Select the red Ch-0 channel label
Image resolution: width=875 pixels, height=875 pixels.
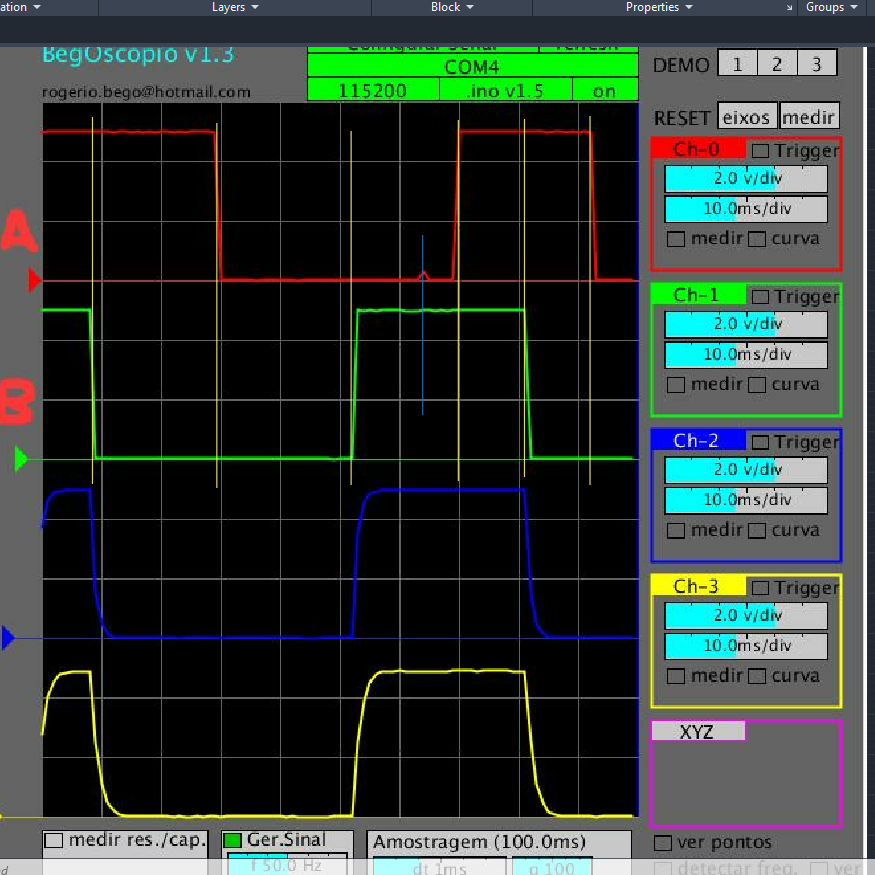tap(698, 149)
